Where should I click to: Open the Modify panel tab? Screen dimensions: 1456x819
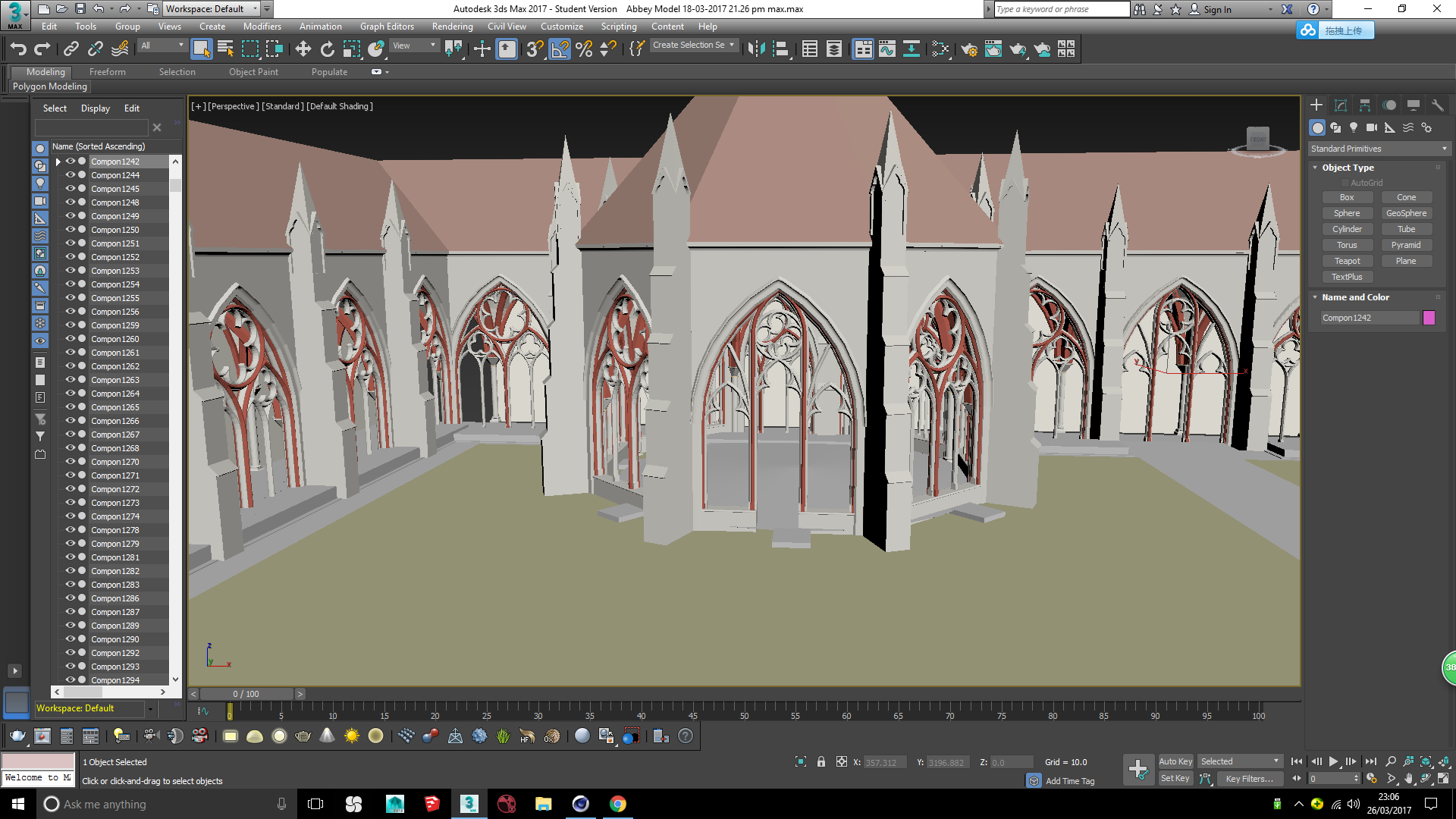(x=1341, y=105)
